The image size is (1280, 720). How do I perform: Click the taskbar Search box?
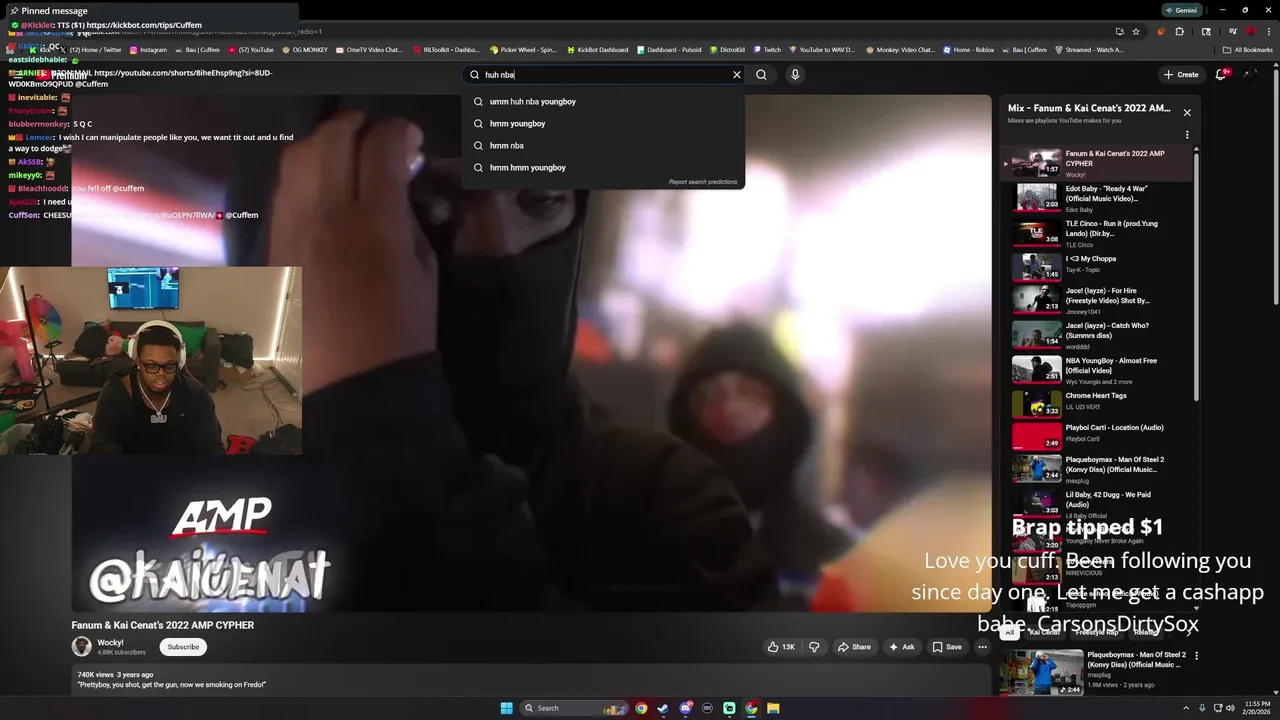click(575, 708)
